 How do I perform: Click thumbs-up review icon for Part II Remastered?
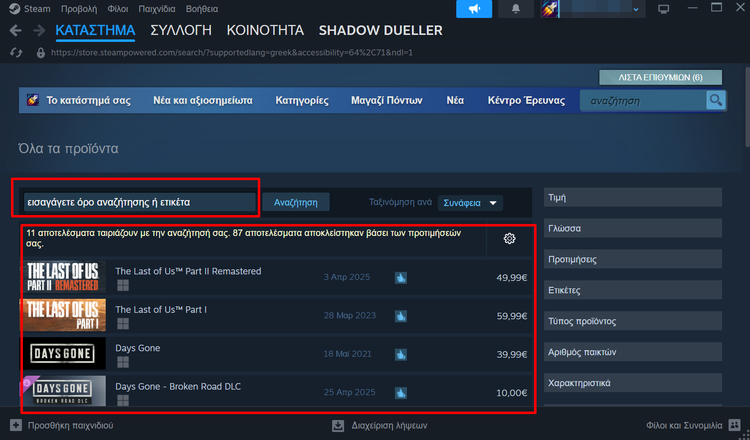(401, 277)
